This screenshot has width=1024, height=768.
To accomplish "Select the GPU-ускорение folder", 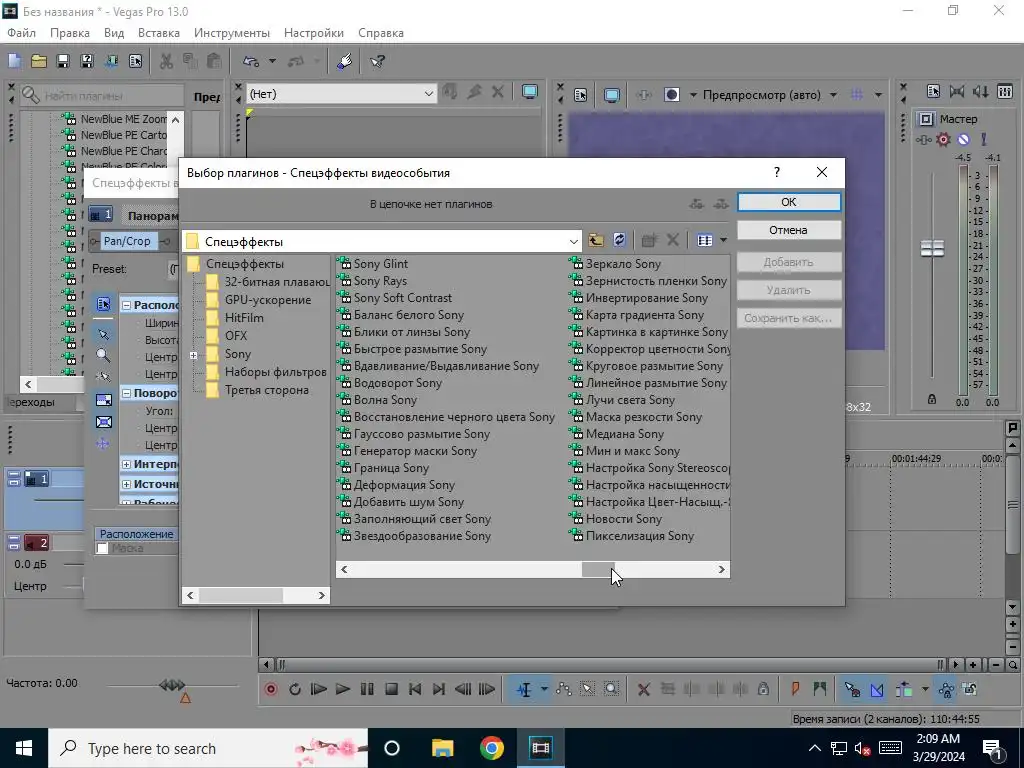I will coord(268,300).
